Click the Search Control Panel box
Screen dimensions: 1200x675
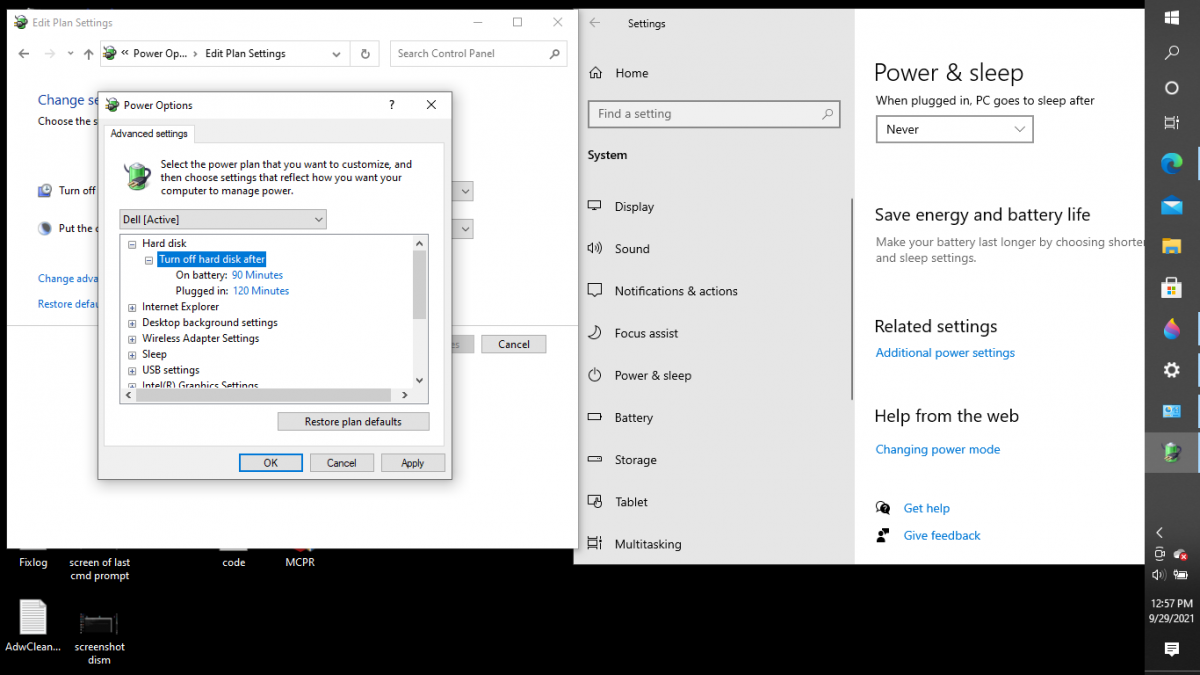[x=479, y=54]
